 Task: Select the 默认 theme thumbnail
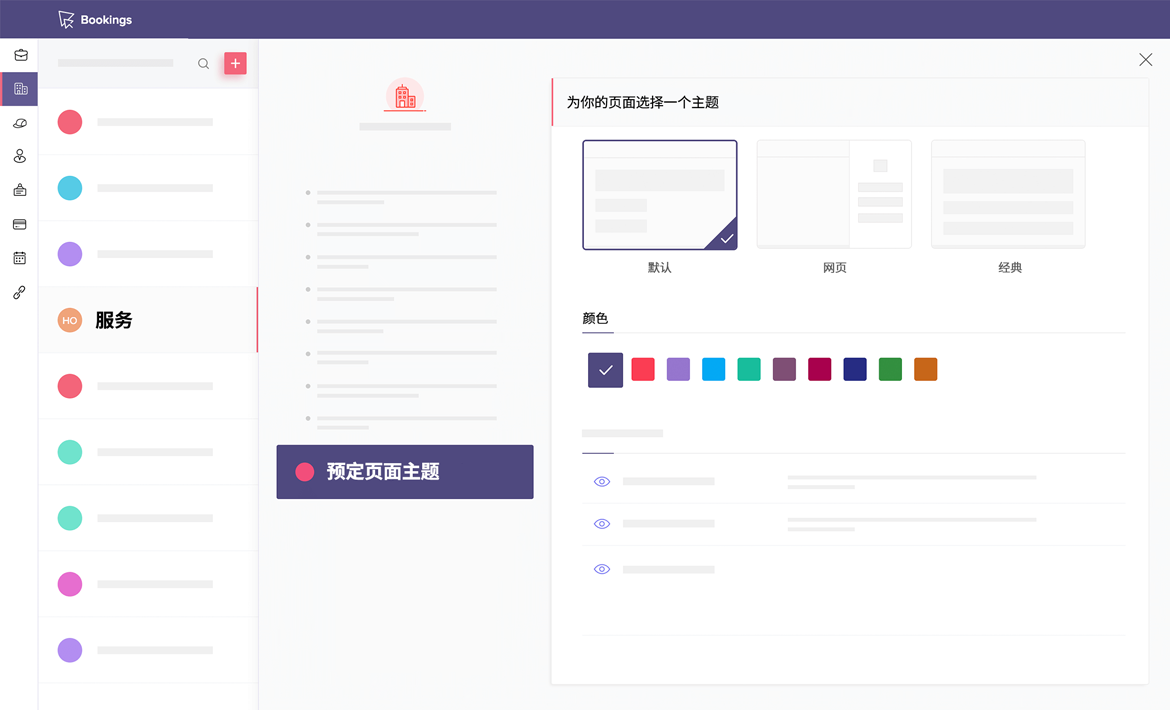[660, 195]
